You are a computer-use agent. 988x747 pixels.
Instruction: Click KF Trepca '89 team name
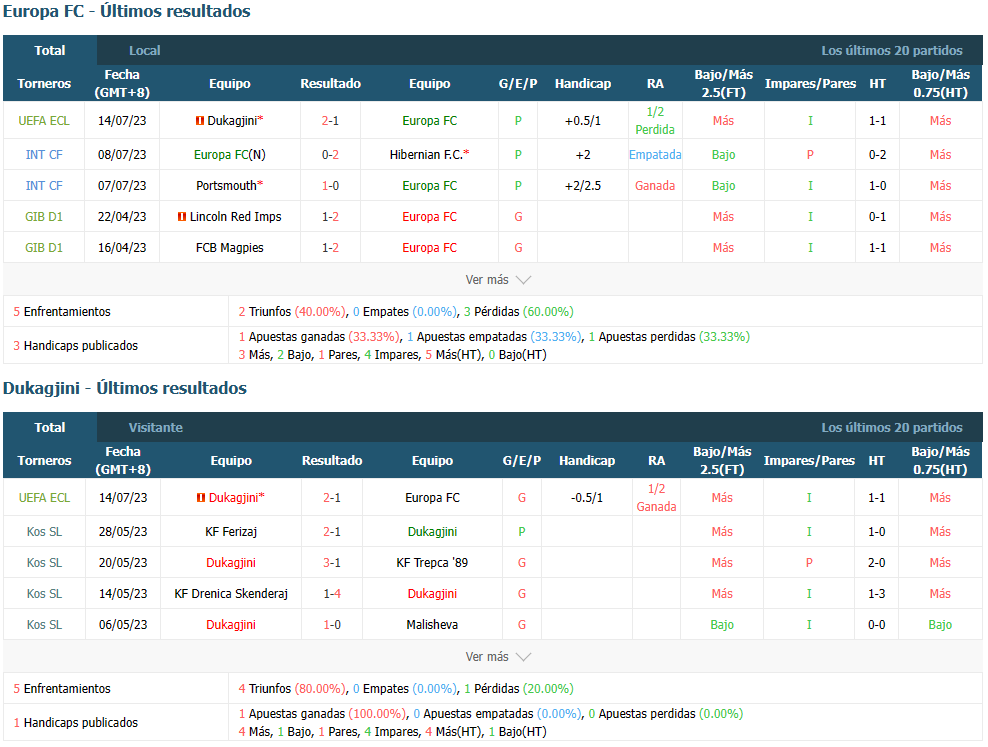[432, 562]
